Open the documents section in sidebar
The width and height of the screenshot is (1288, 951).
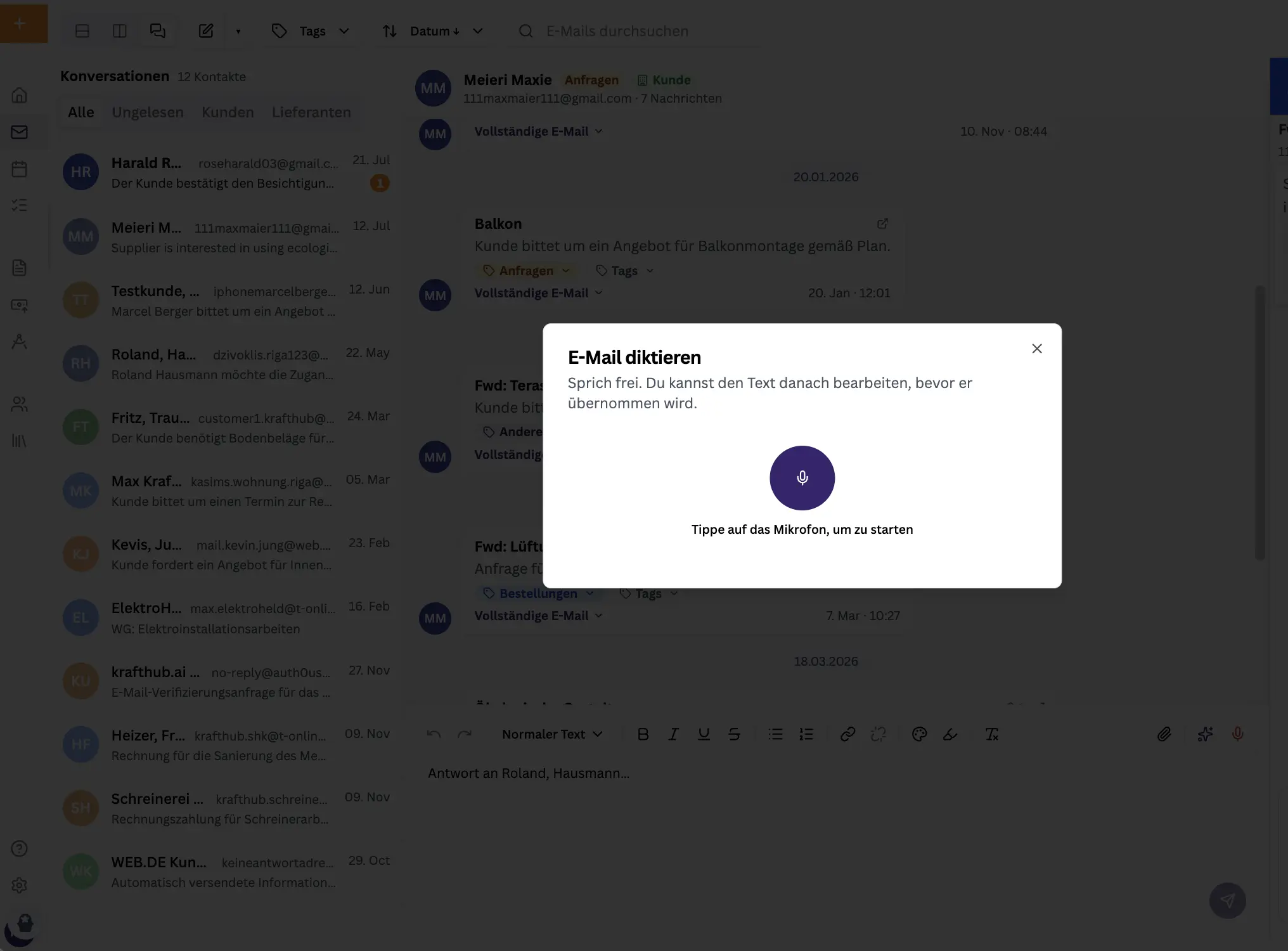[x=20, y=268]
